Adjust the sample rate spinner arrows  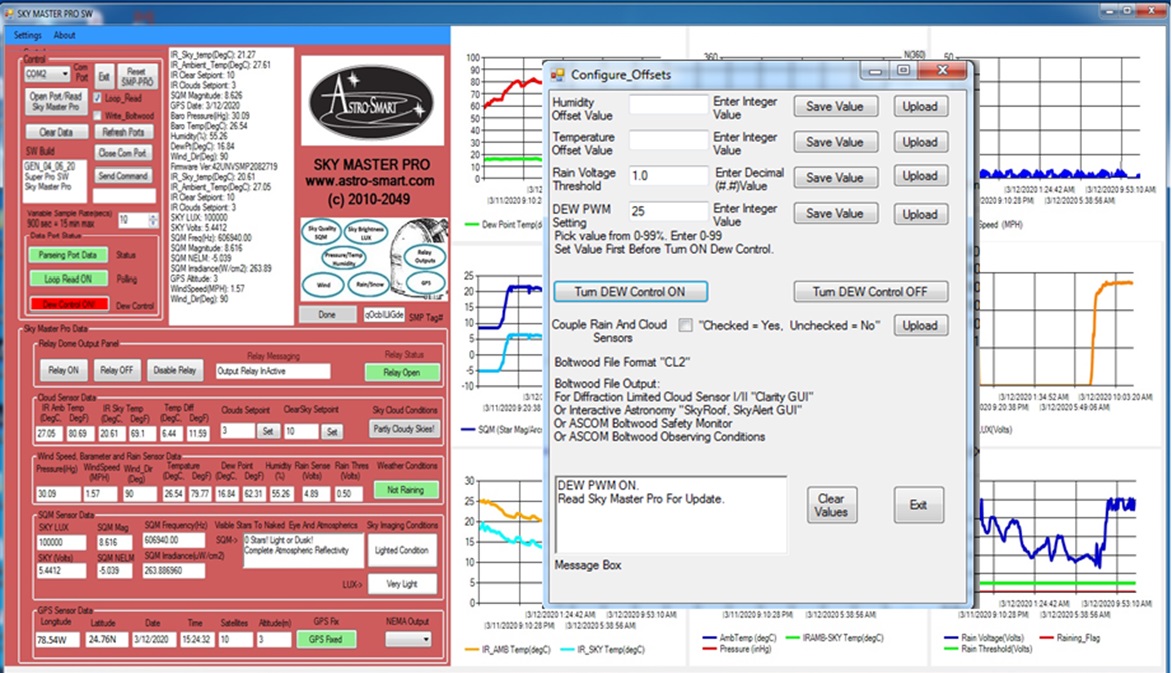point(153,220)
